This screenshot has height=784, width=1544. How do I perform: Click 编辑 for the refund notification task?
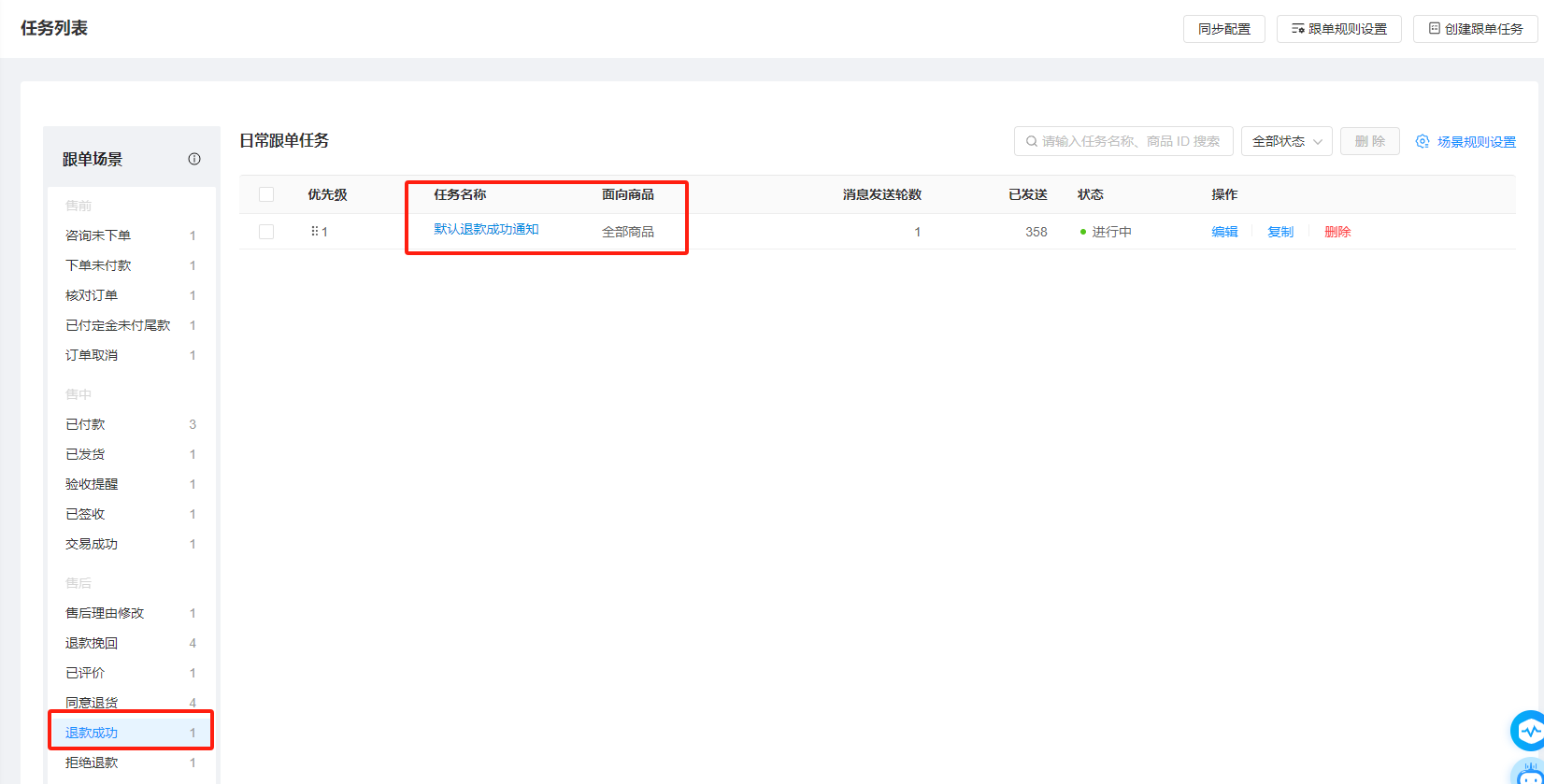[x=1224, y=232]
